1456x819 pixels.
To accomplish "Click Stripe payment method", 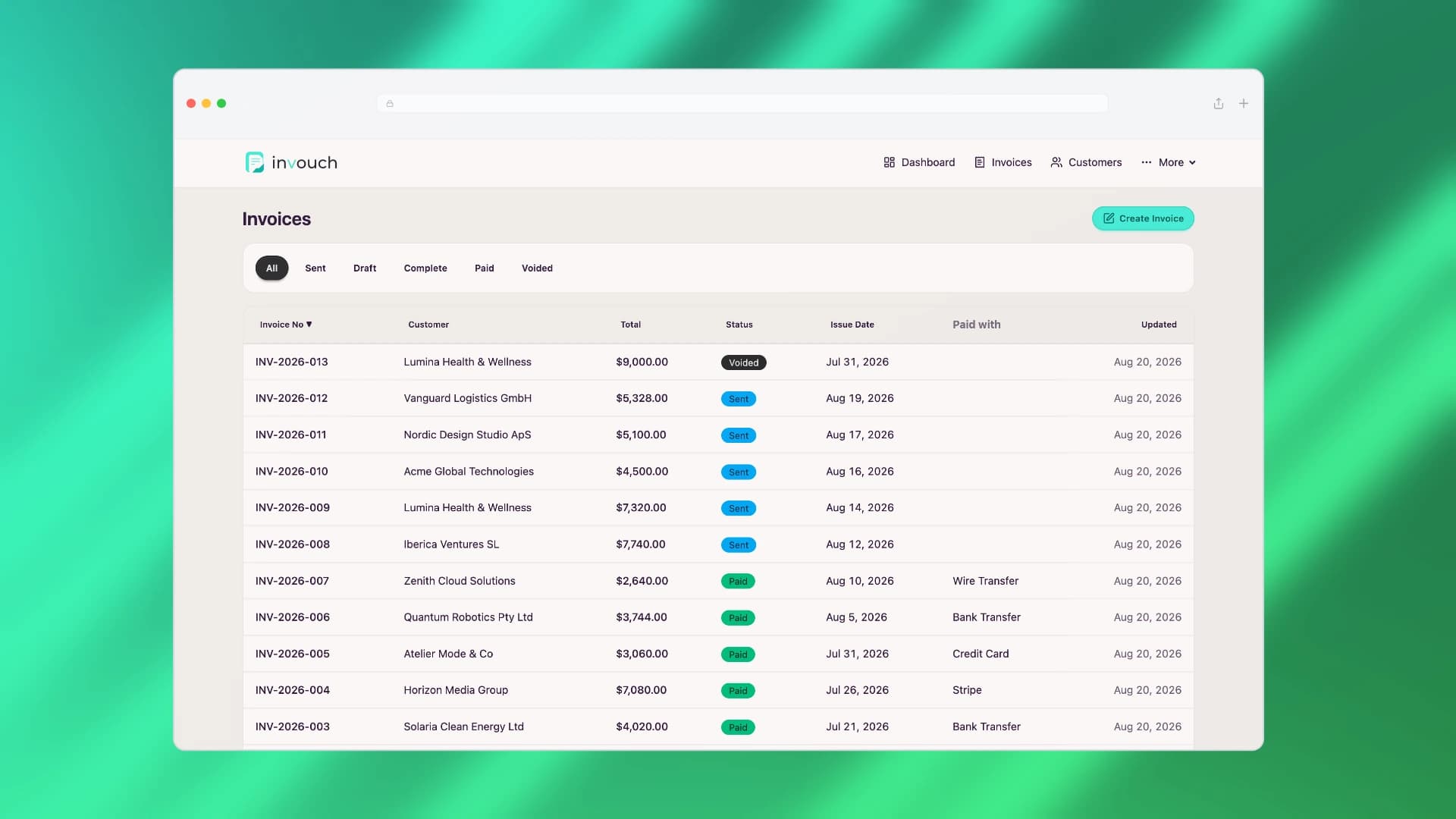I will point(967,690).
